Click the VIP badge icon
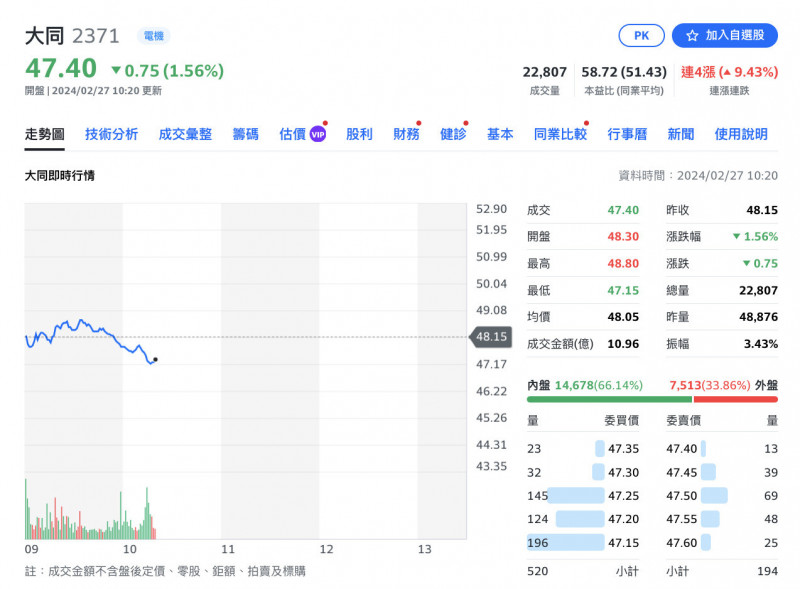The height and width of the screenshot is (589, 800). 318,134
